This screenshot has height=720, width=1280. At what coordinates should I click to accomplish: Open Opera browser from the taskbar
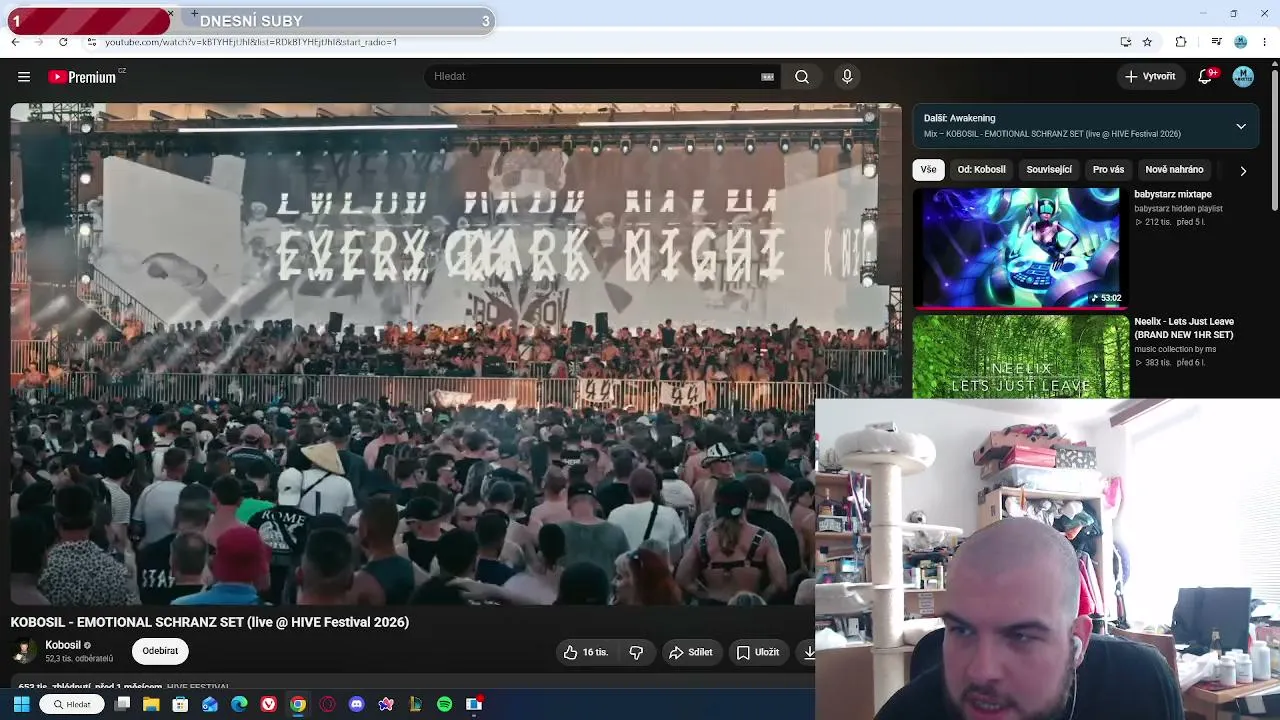(327, 704)
